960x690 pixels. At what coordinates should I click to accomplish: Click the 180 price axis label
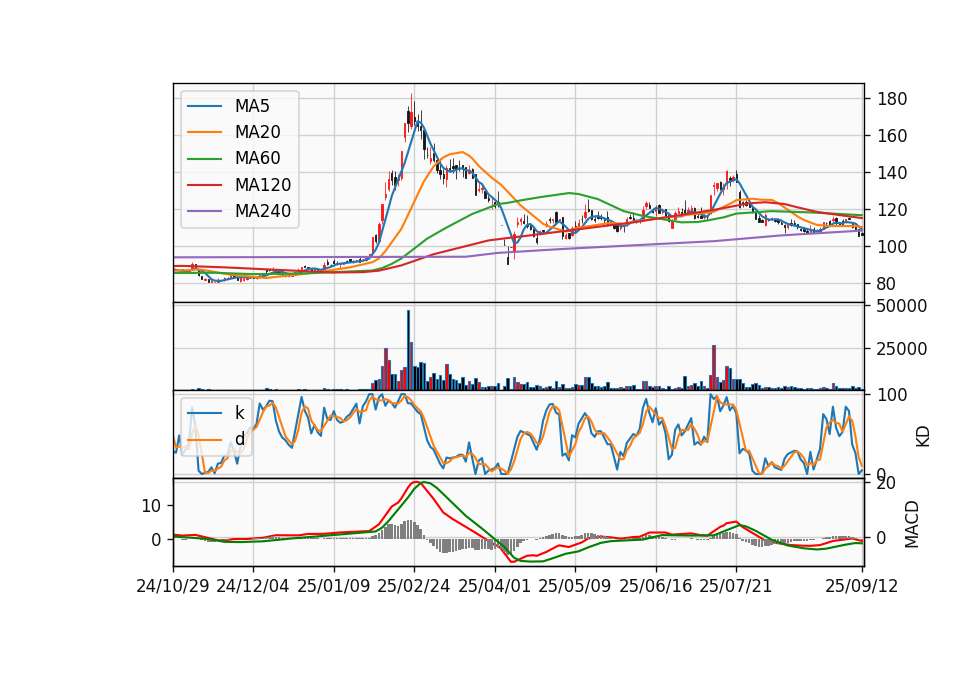click(x=892, y=99)
